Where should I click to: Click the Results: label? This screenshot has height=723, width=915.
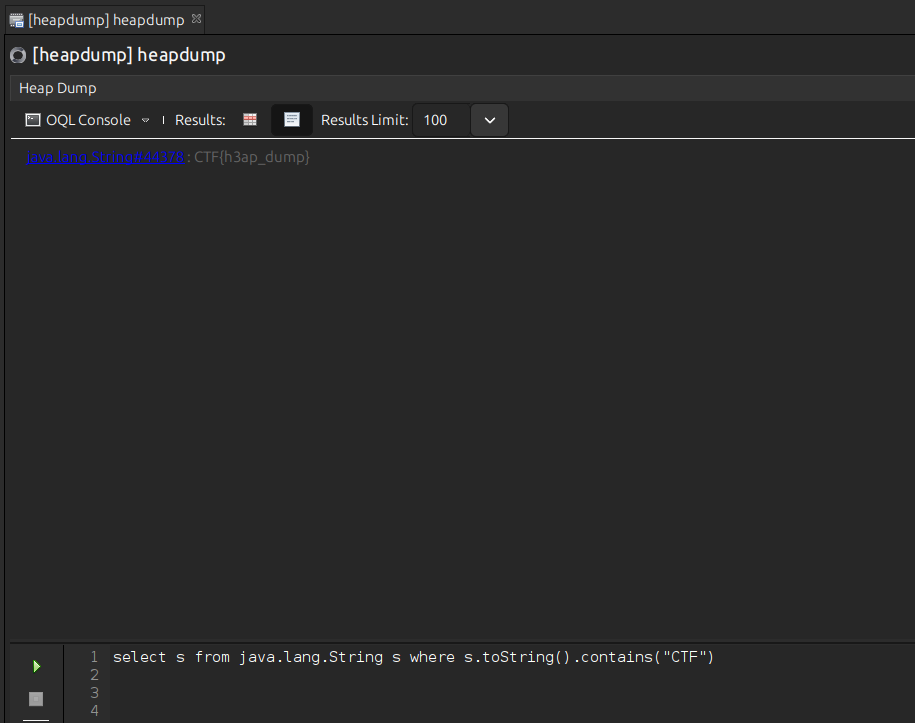(x=200, y=120)
